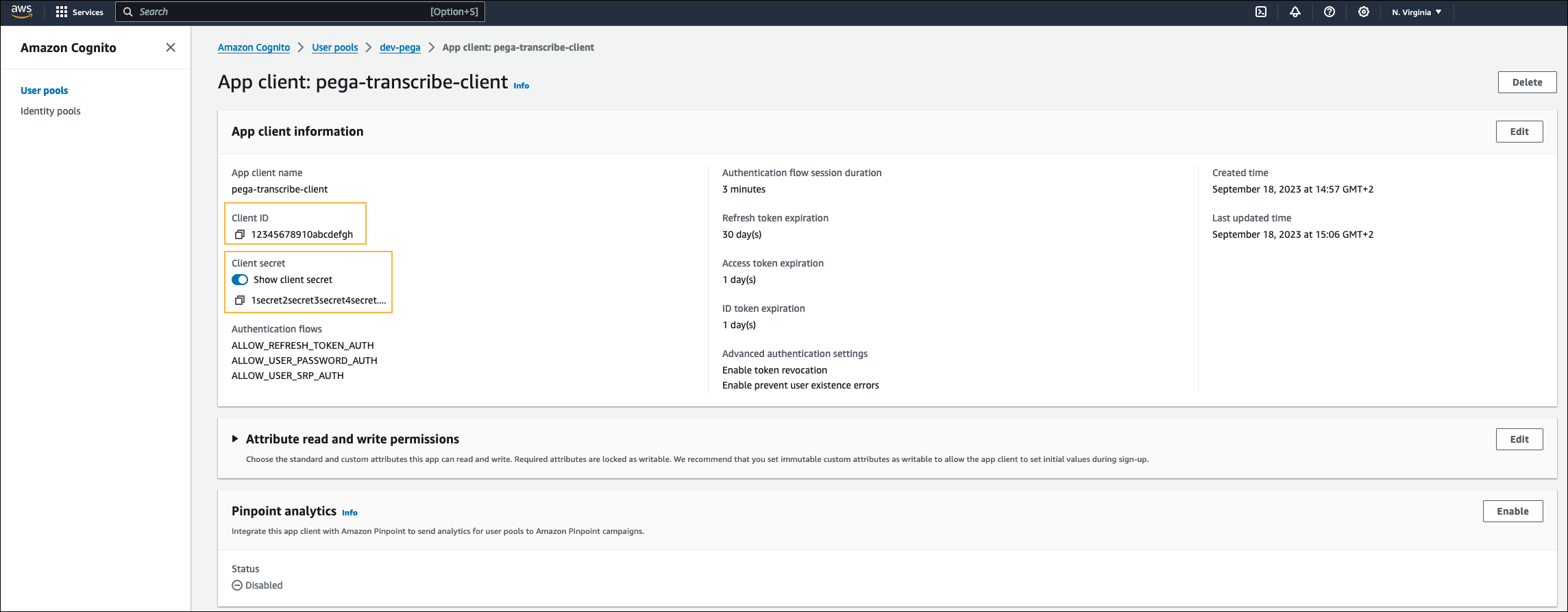This screenshot has height=612, width=1568.
Task: Open Amazon Cognito breadcrumb link
Action: click(254, 47)
